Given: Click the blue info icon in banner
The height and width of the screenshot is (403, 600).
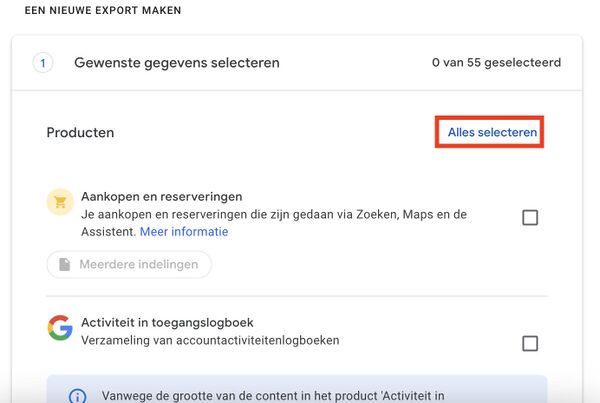Looking at the screenshot, I should [77, 396].
